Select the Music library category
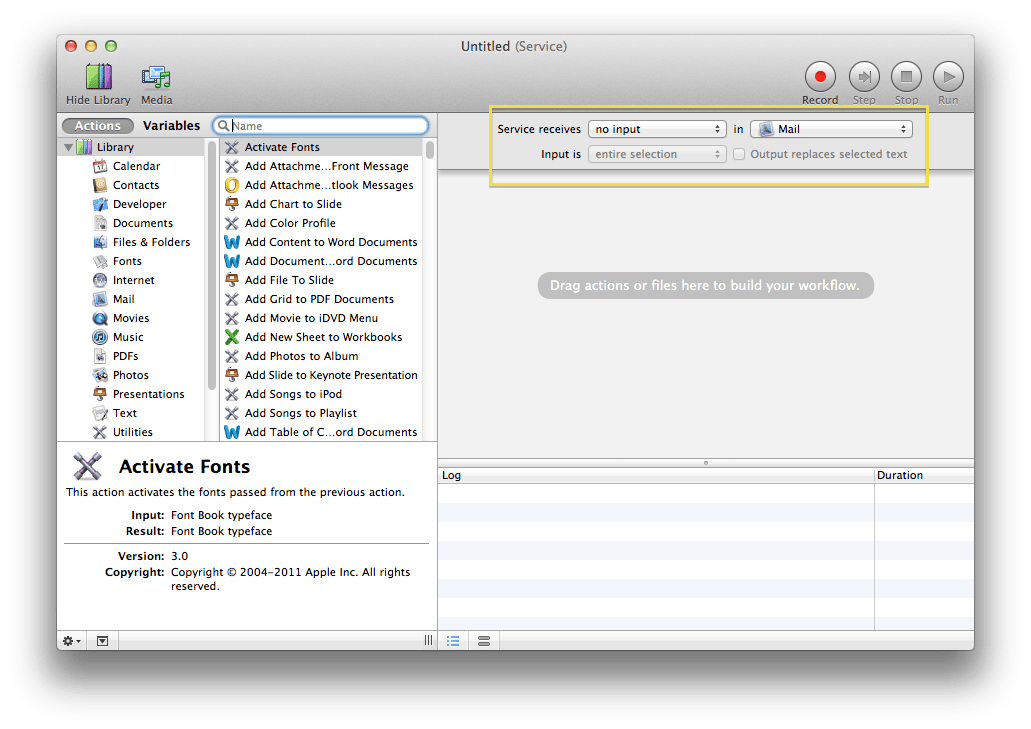Screen dimensions: 1031x729 128,338
